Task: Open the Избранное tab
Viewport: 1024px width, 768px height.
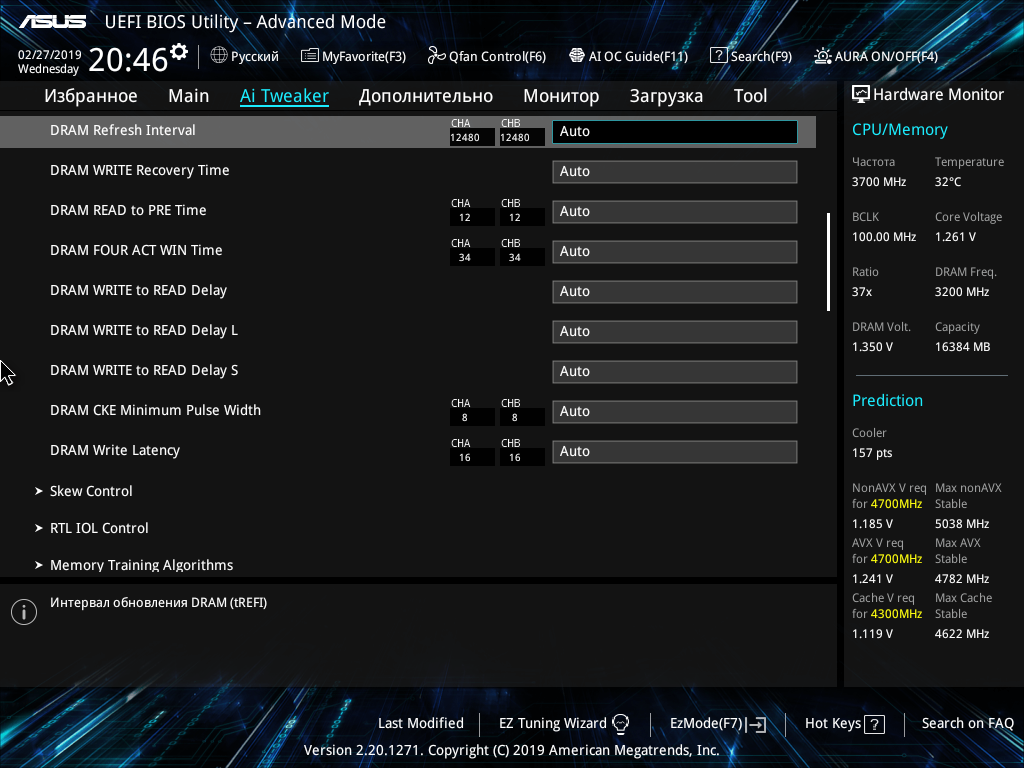Action: click(x=91, y=96)
